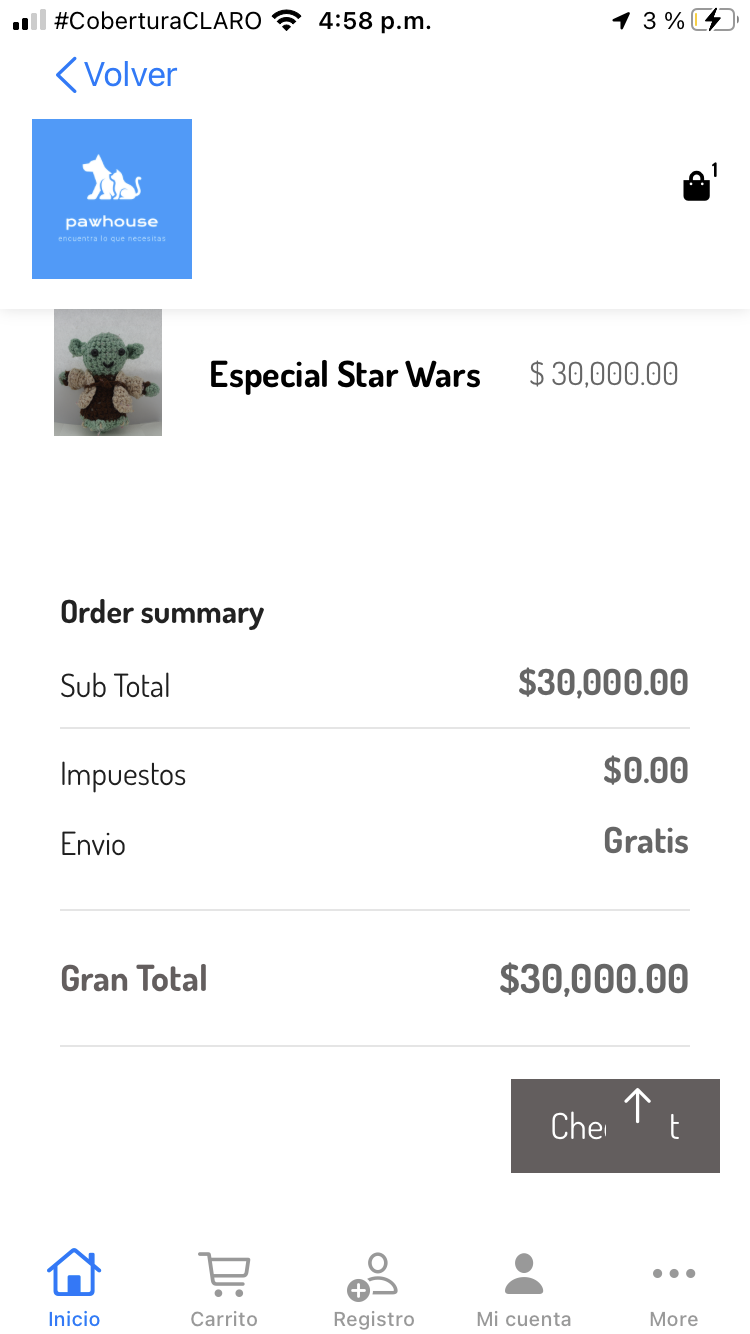This screenshot has width=750, height=1334.
Task: Tap the More three-dots icon
Action: pyautogui.click(x=673, y=1274)
